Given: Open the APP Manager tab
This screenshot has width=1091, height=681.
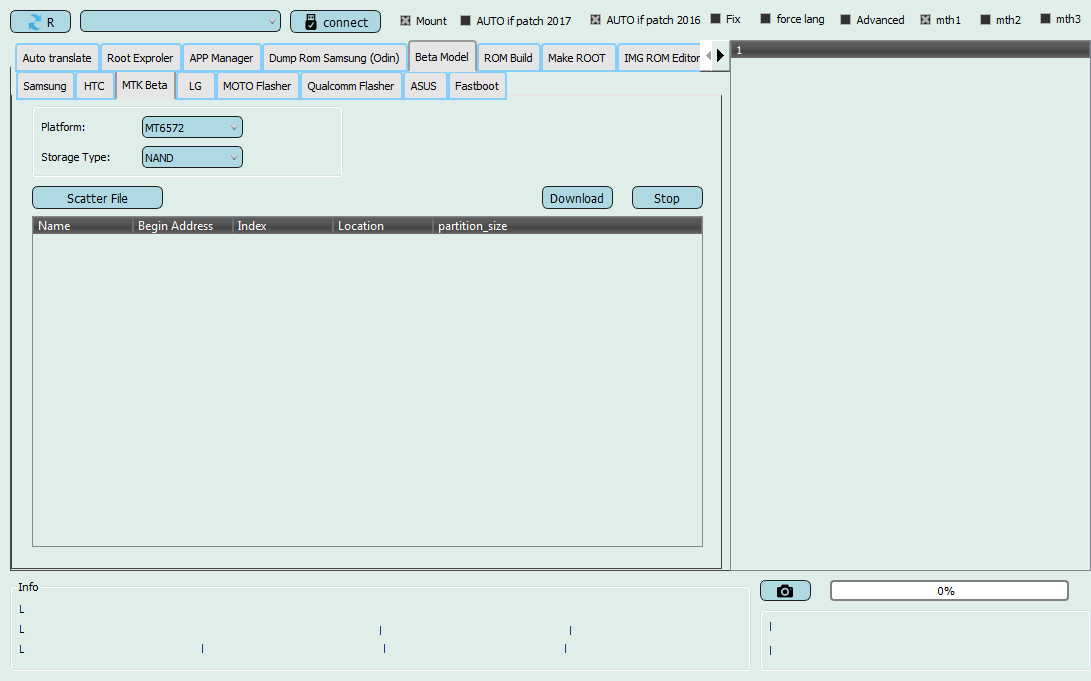Looking at the screenshot, I should tap(221, 58).
